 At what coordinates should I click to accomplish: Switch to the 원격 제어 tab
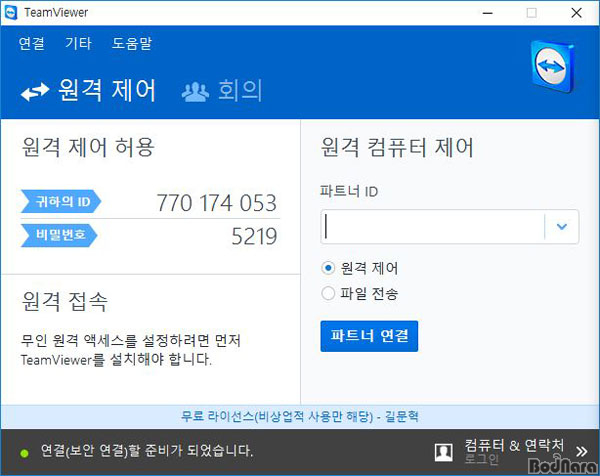[x=89, y=91]
